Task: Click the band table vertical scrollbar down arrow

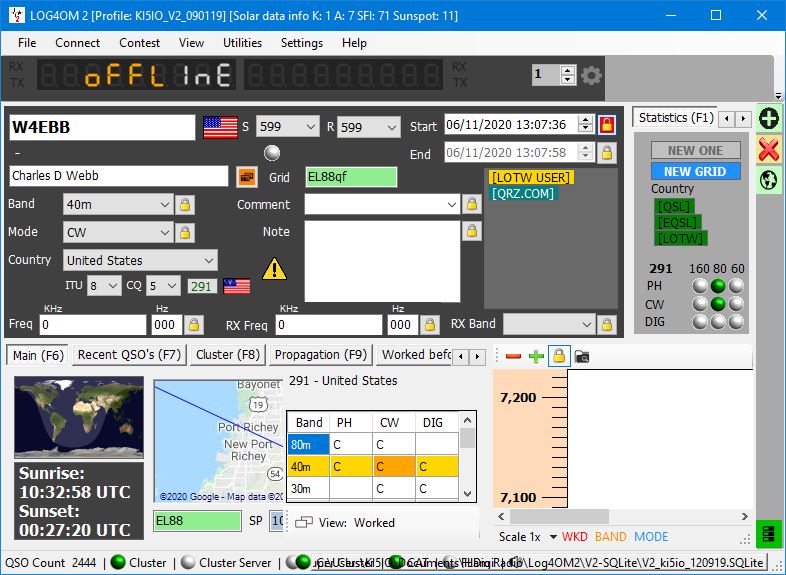Action: [467, 494]
